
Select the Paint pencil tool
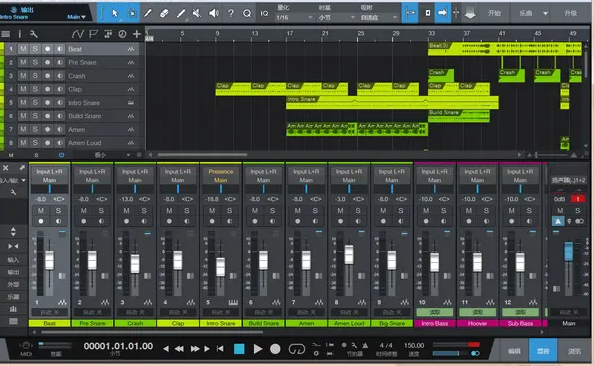pyautogui.click(x=181, y=13)
